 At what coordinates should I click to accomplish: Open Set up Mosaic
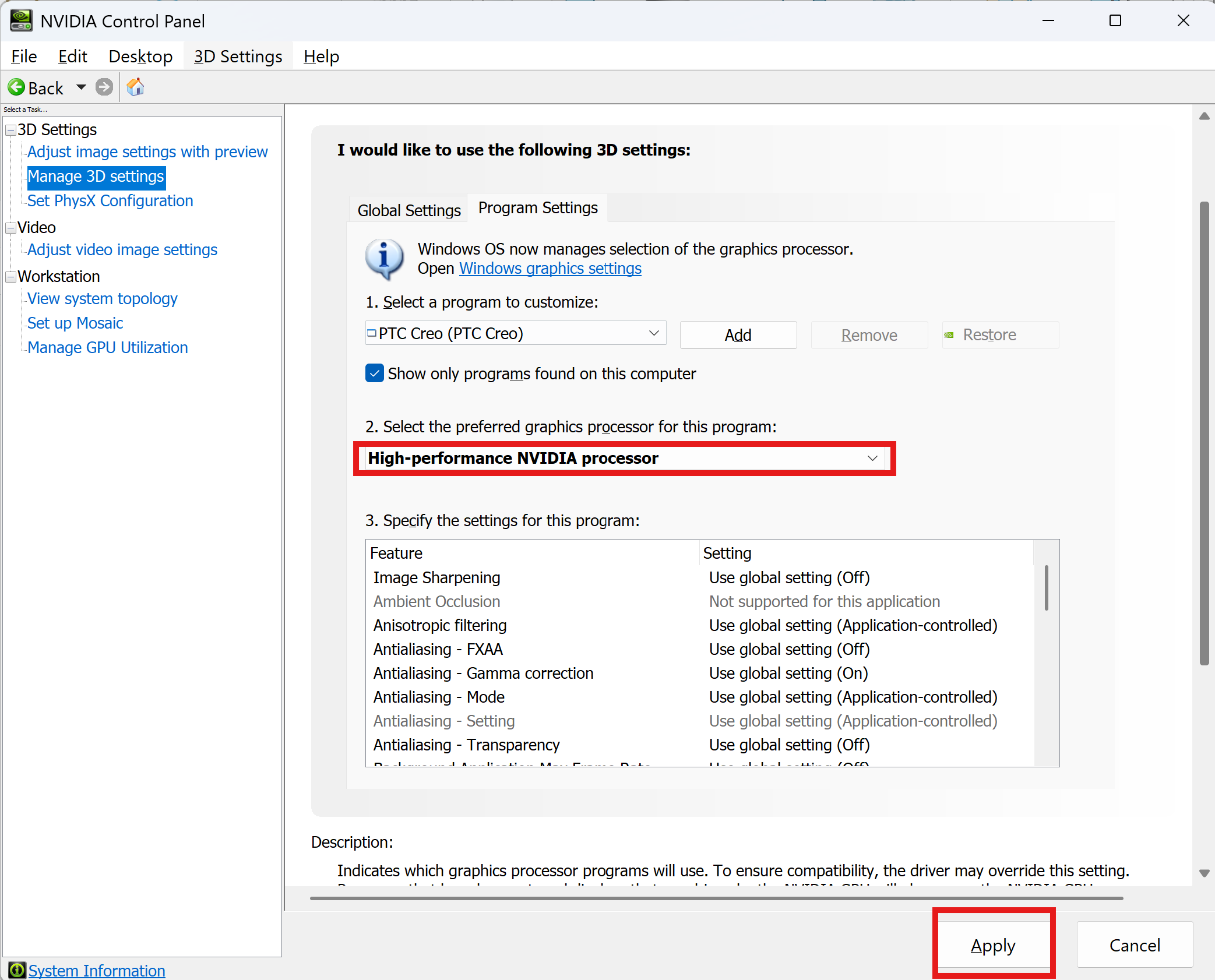(x=75, y=323)
